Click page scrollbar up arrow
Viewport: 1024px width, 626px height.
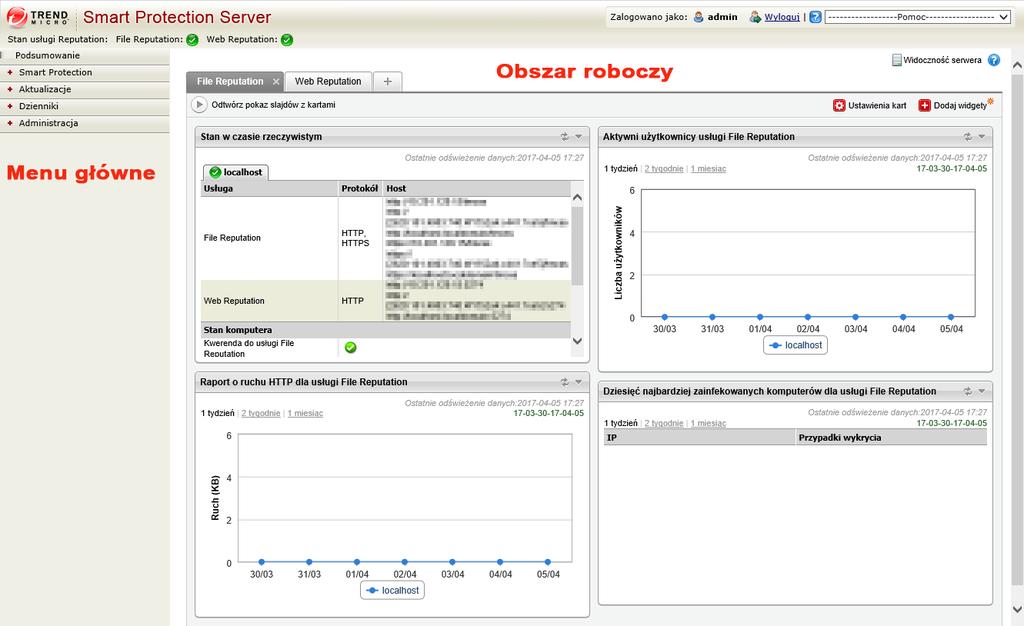(x=1017, y=66)
